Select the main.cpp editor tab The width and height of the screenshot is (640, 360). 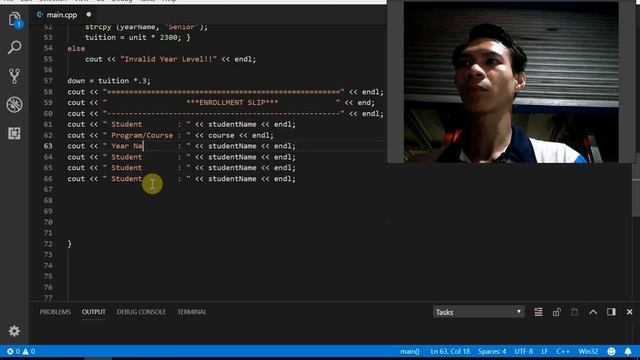61,15
